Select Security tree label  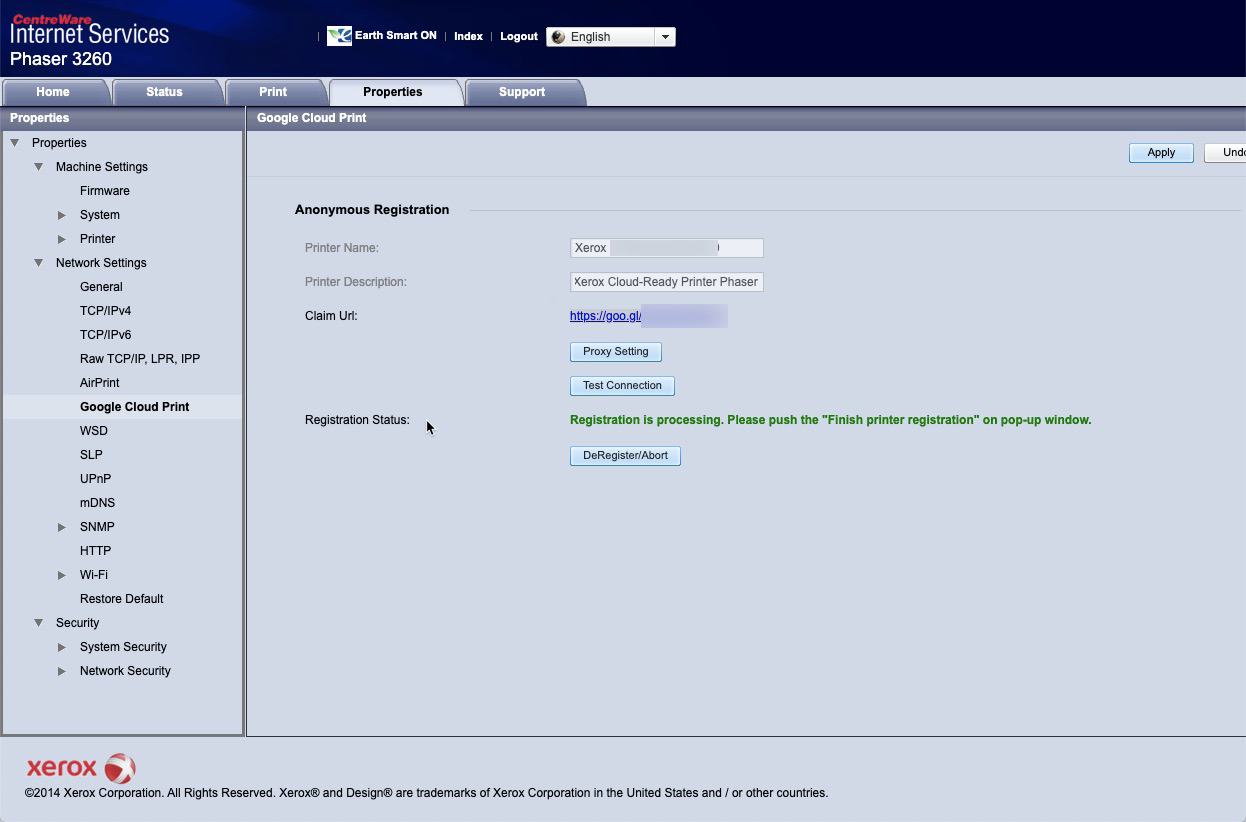pos(78,623)
